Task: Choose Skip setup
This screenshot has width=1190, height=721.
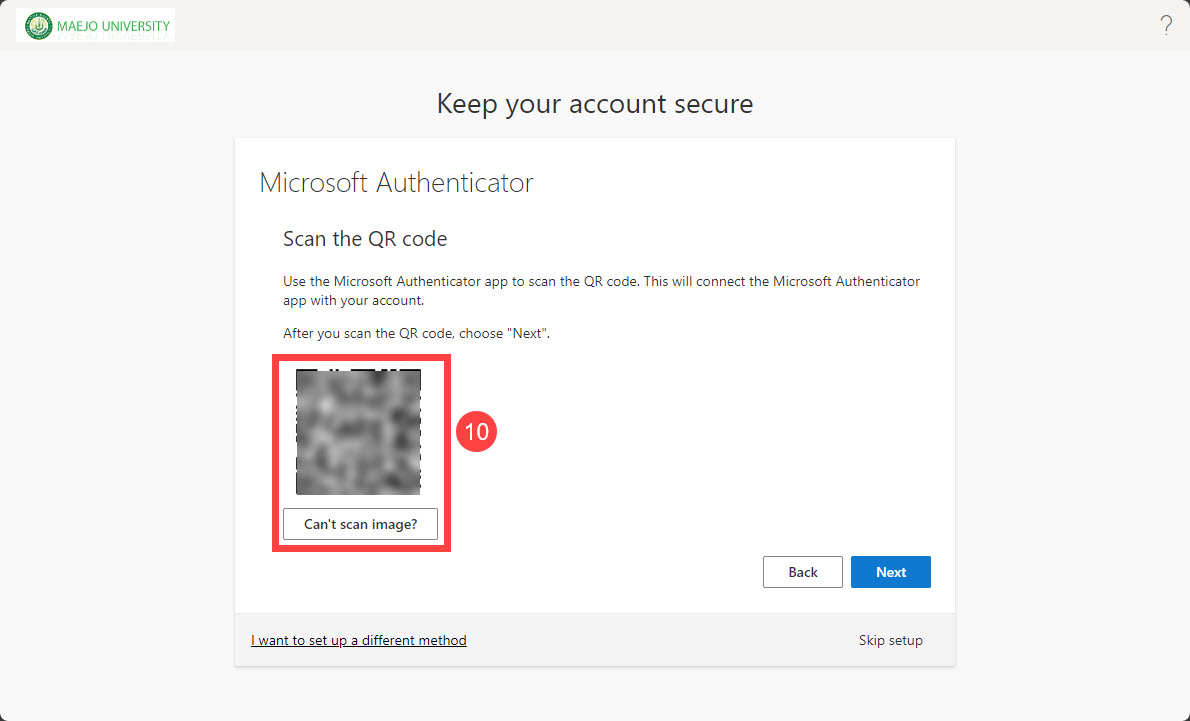Action: [890, 640]
